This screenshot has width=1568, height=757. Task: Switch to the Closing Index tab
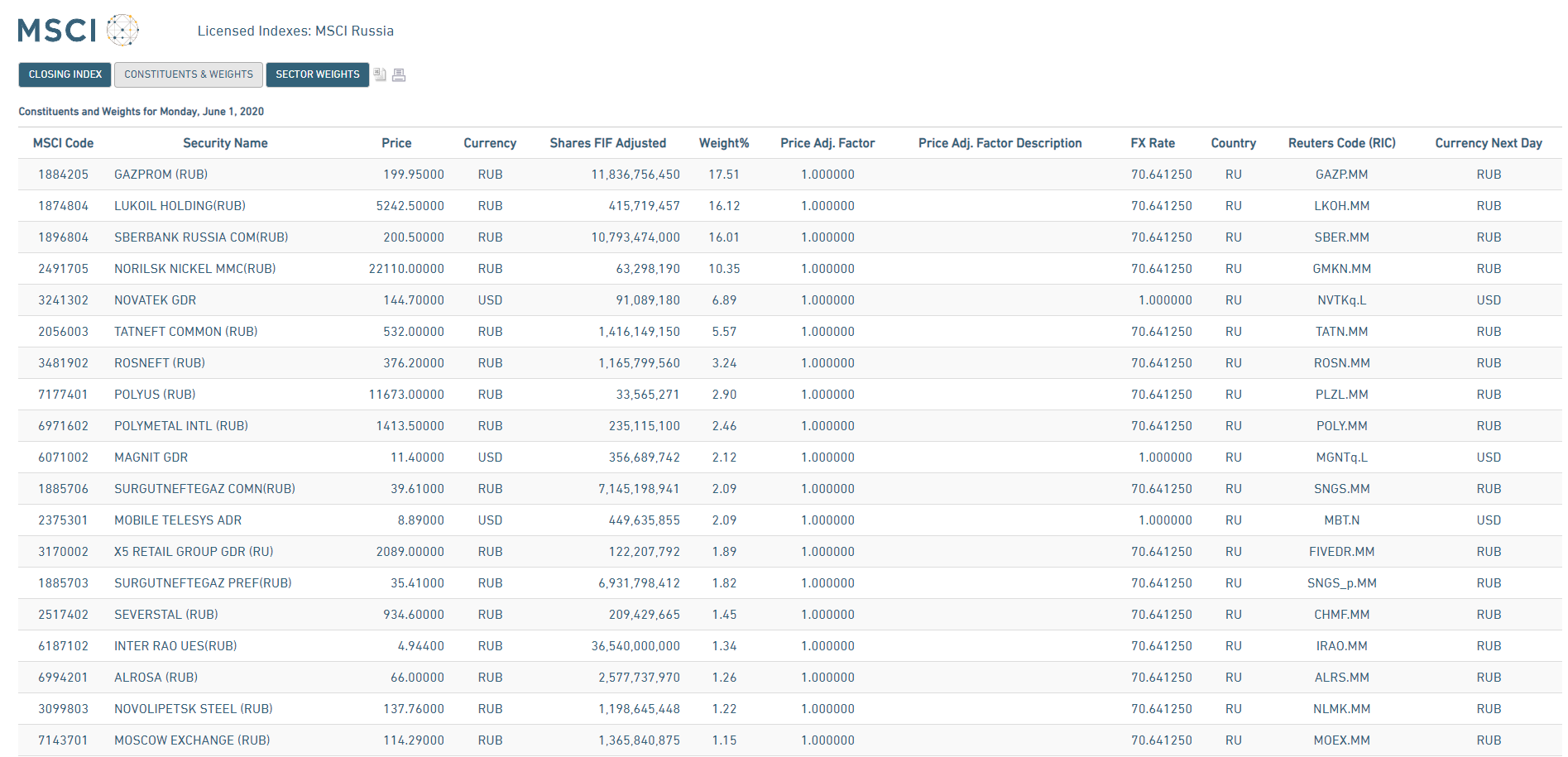pos(65,74)
